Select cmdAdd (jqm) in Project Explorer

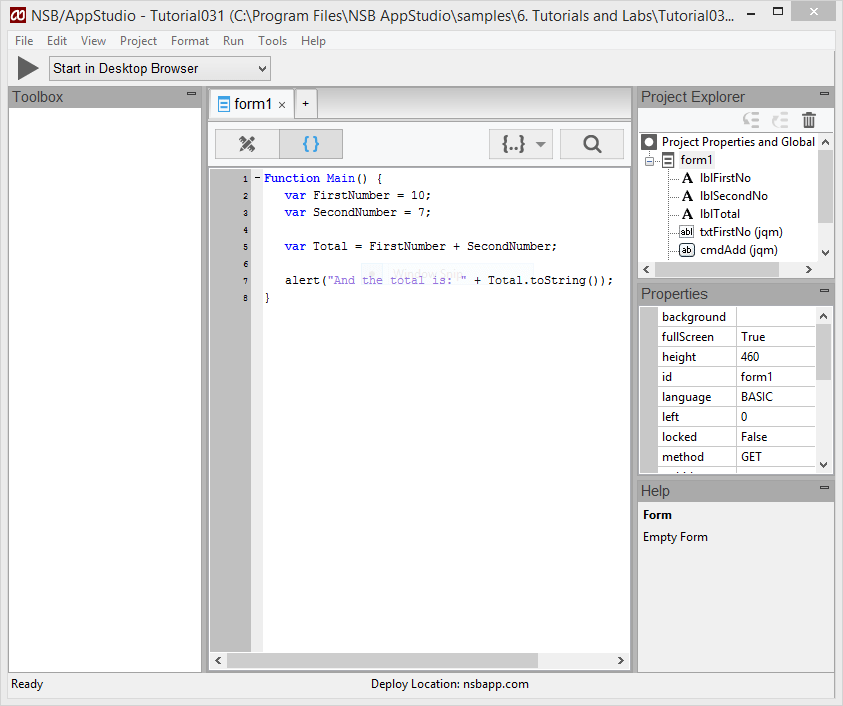point(739,250)
